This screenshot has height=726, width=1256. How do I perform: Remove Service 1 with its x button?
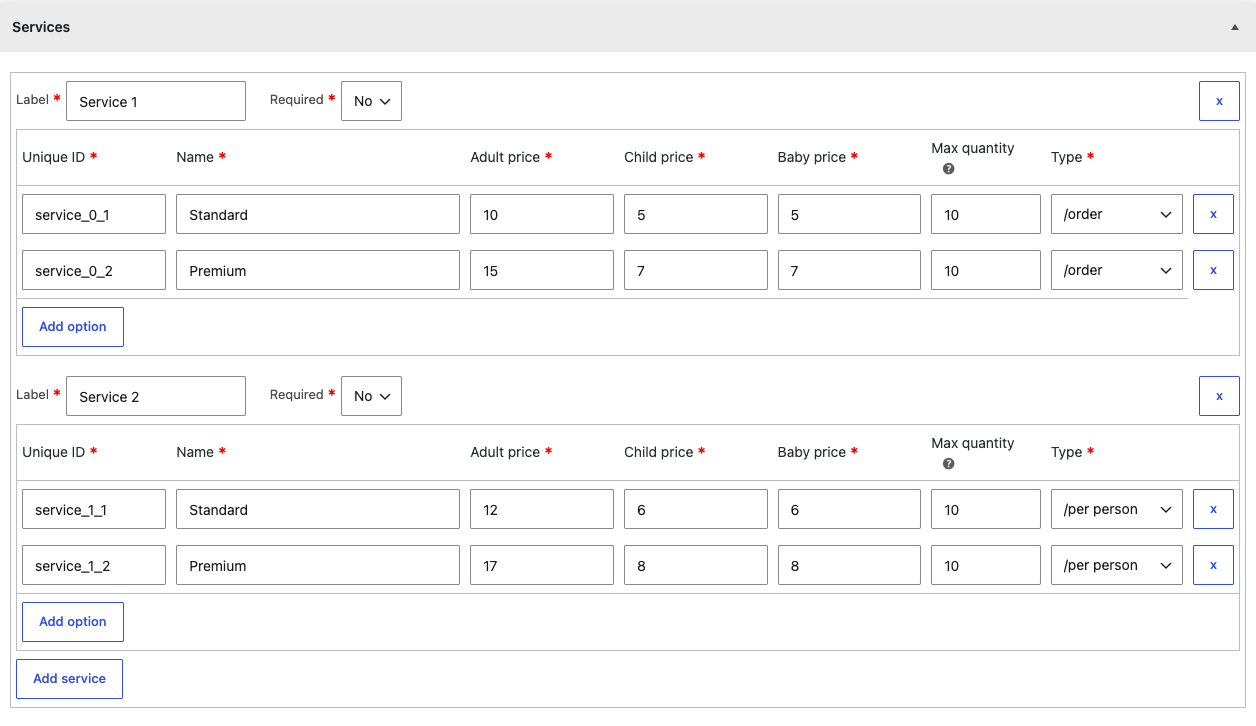click(x=1219, y=101)
